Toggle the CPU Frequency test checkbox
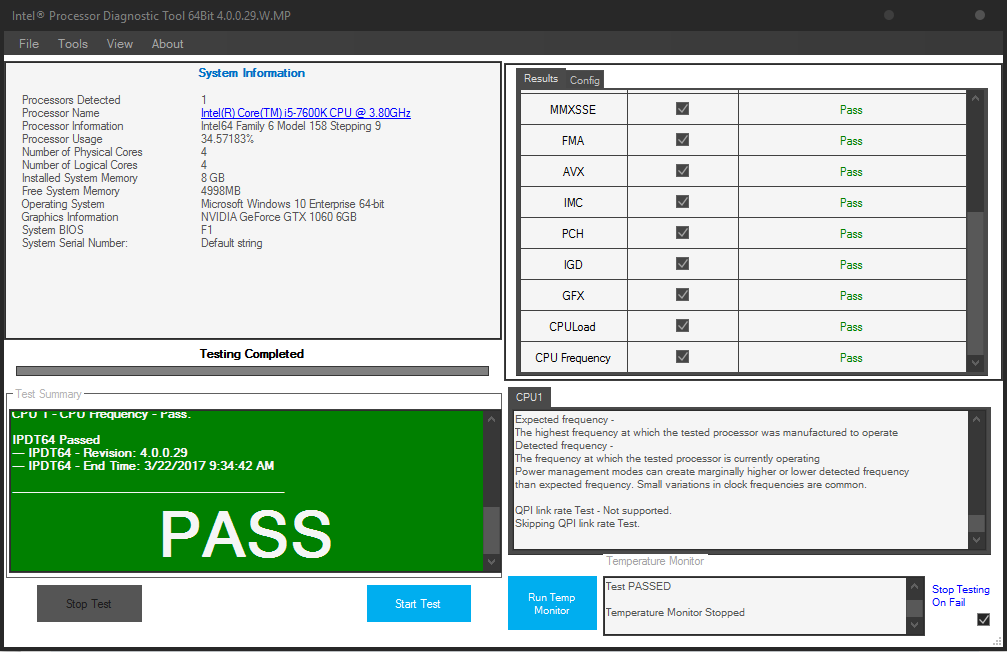Image resolution: width=1007 pixels, height=652 pixels. click(x=683, y=357)
